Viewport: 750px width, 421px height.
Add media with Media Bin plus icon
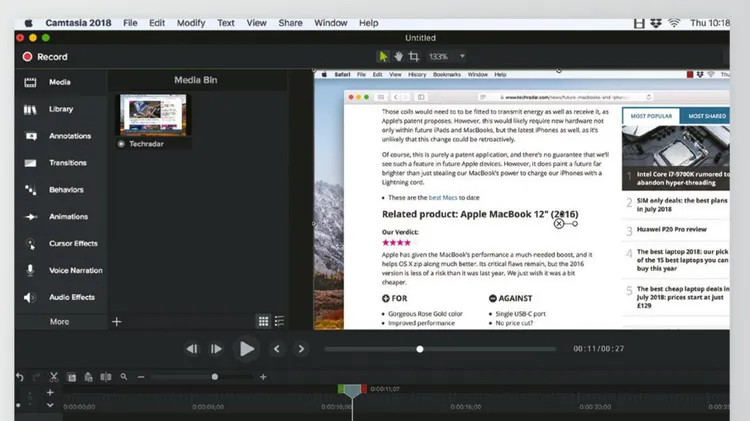click(117, 321)
